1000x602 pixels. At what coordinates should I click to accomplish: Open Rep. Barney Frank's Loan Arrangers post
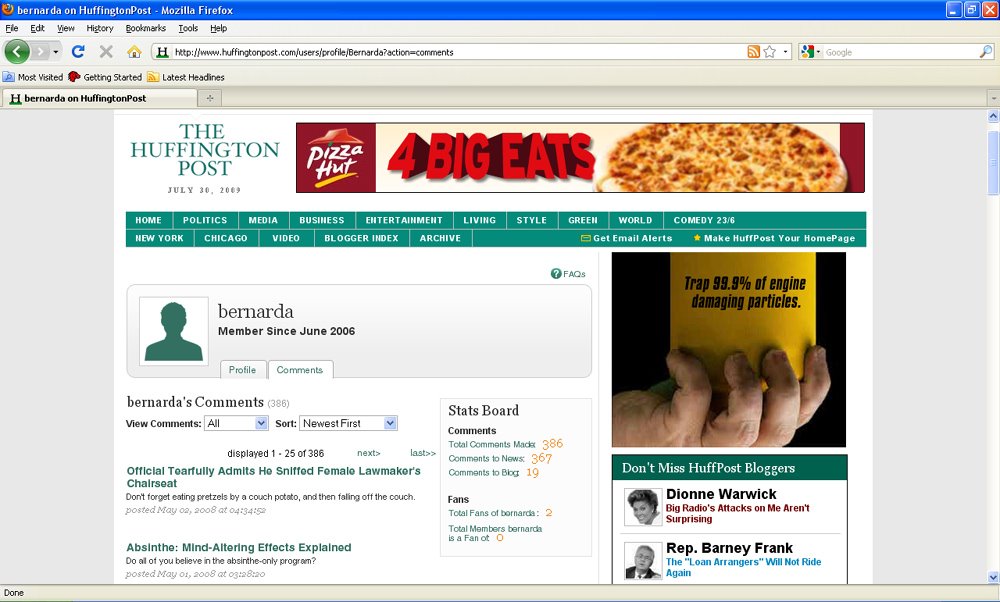pyautogui.click(x=744, y=567)
